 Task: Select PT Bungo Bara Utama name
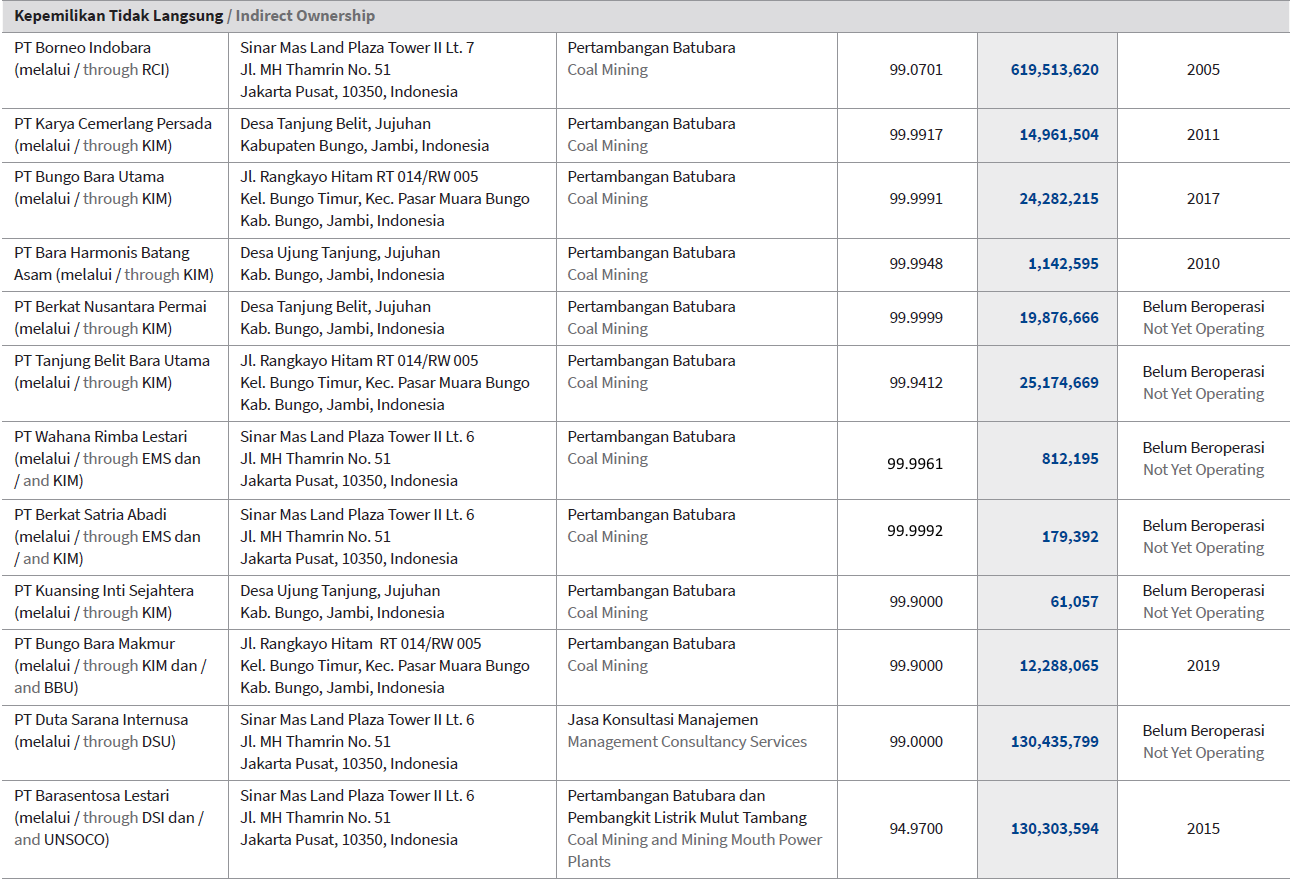[x=89, y=177]
